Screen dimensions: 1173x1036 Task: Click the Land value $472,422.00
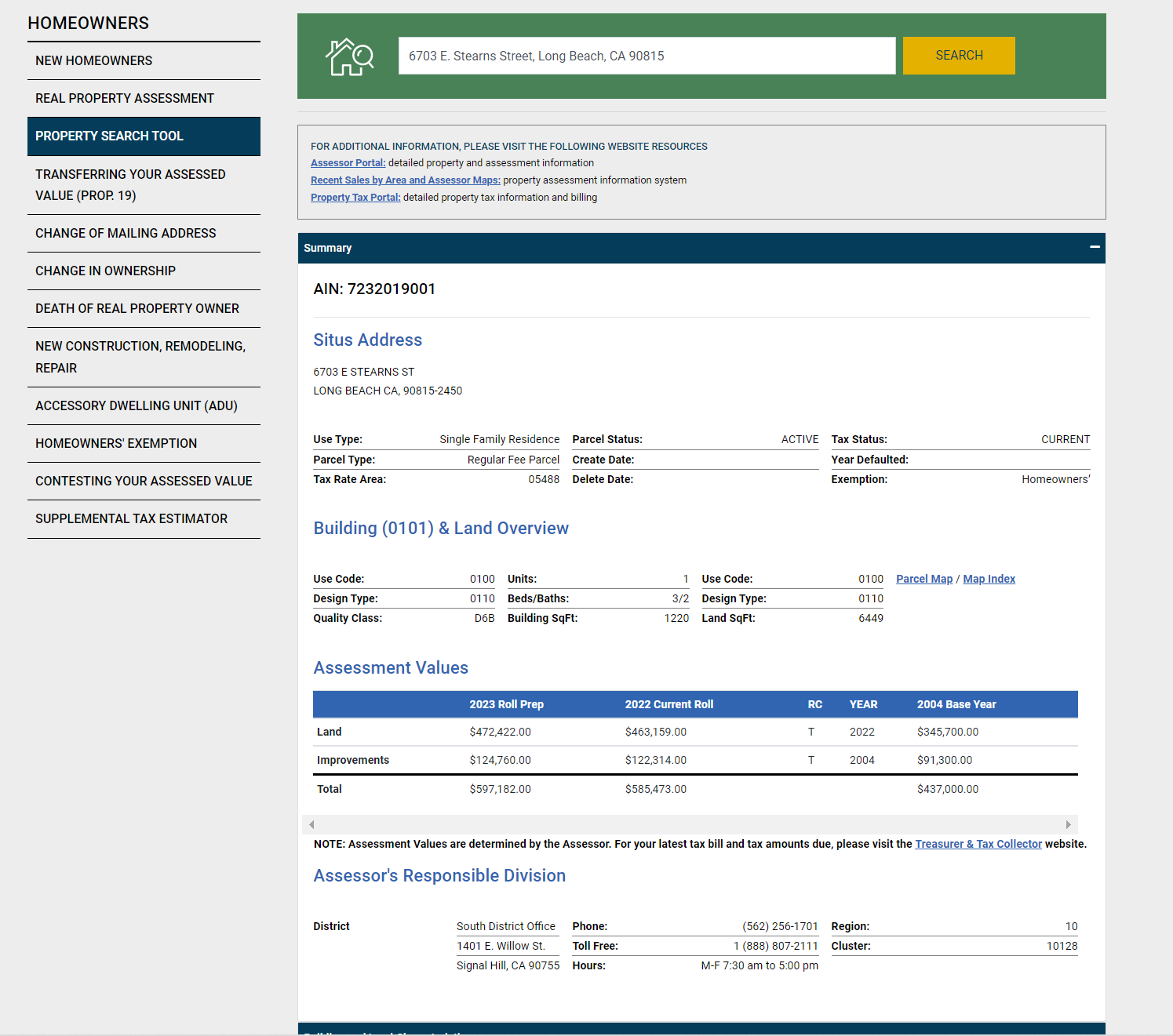coord(500,732)
